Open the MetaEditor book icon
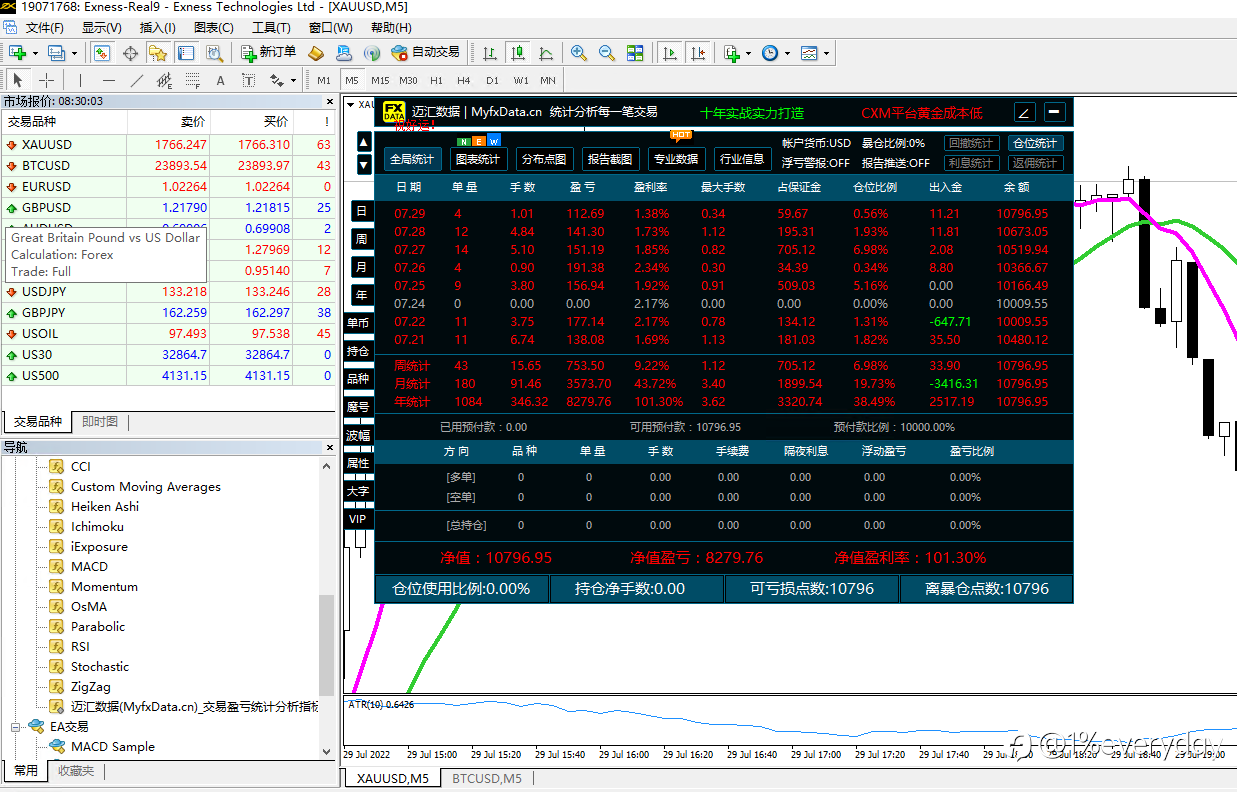 coord(316,53)
